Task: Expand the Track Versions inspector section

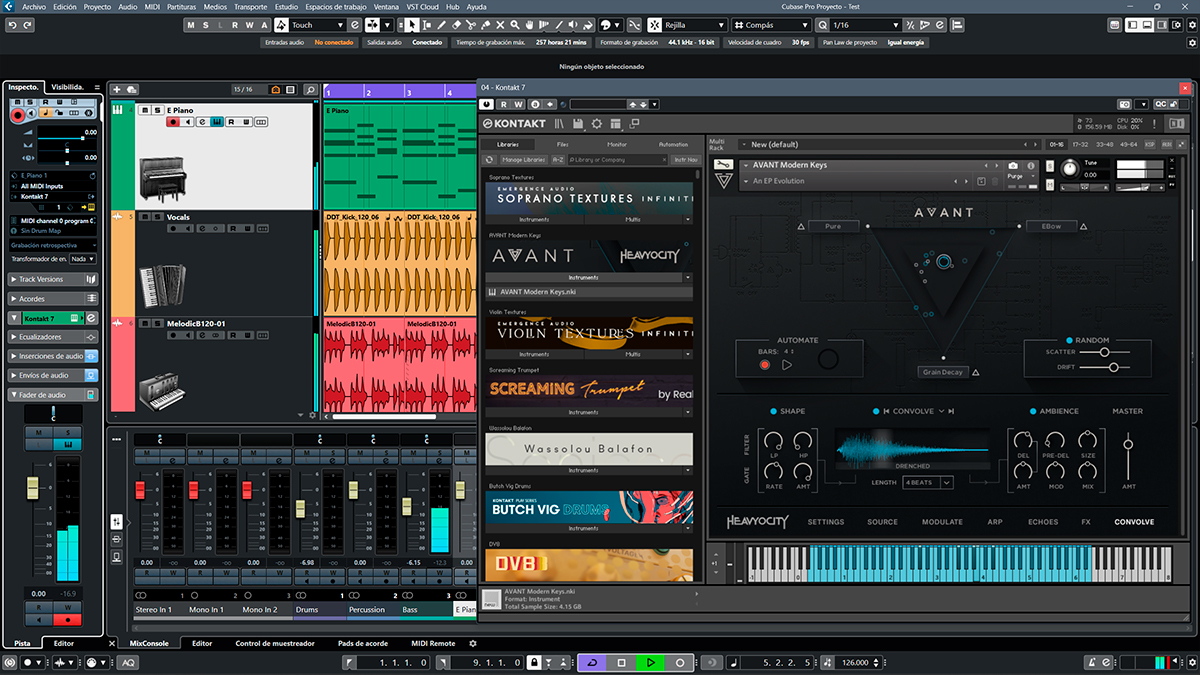Action: pos(52,279)
